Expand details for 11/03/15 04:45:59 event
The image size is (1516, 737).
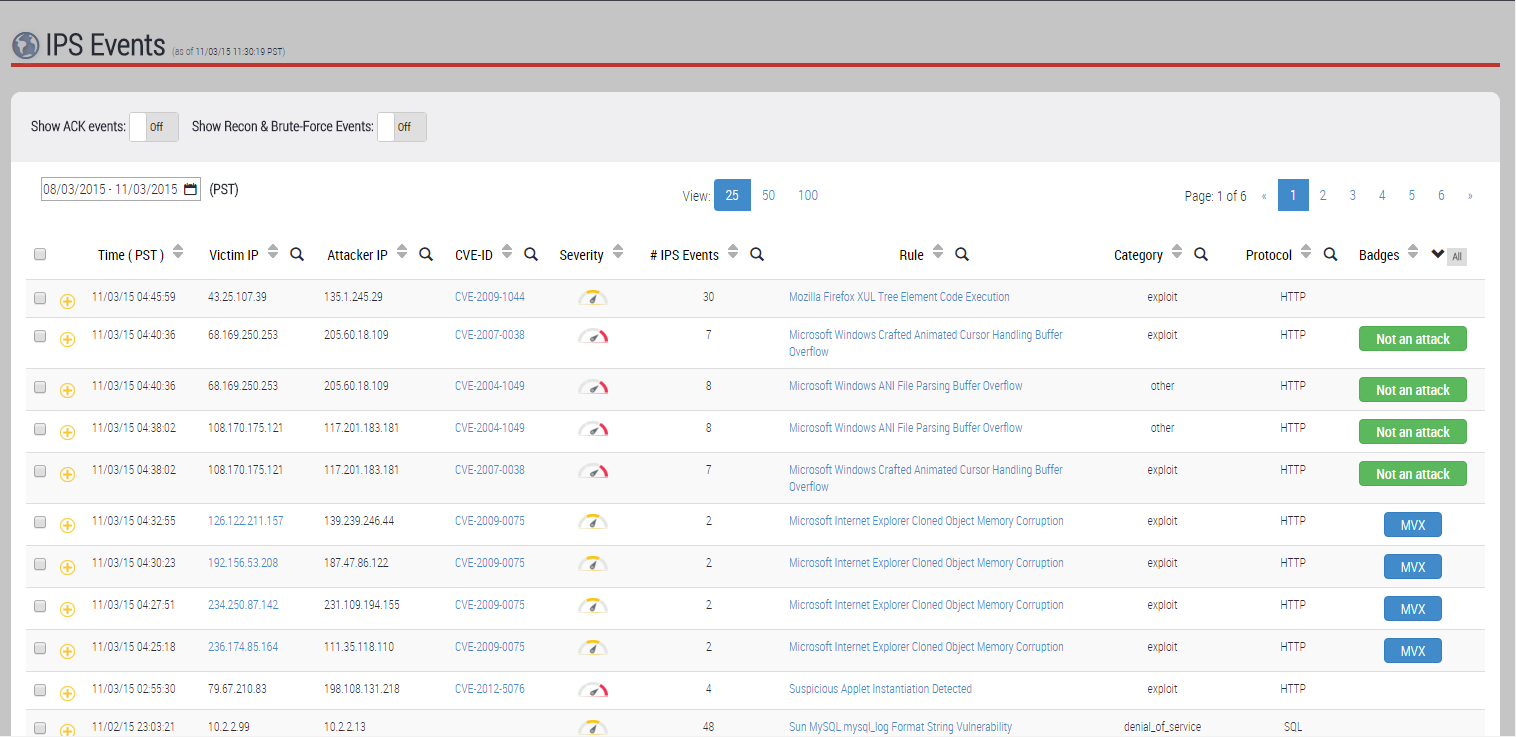click(68, 301)
